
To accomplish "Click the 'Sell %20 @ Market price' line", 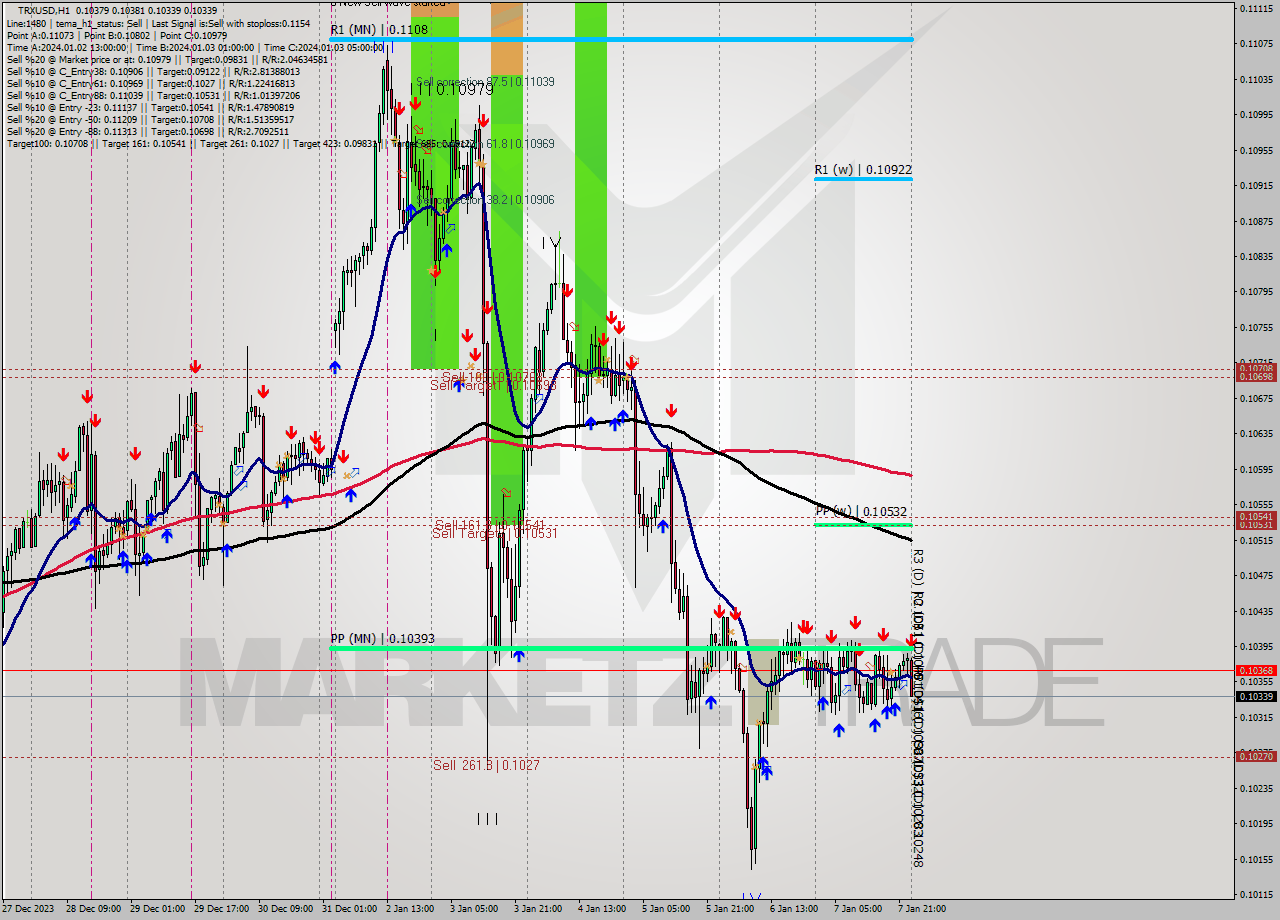I will tap(167, 60).
